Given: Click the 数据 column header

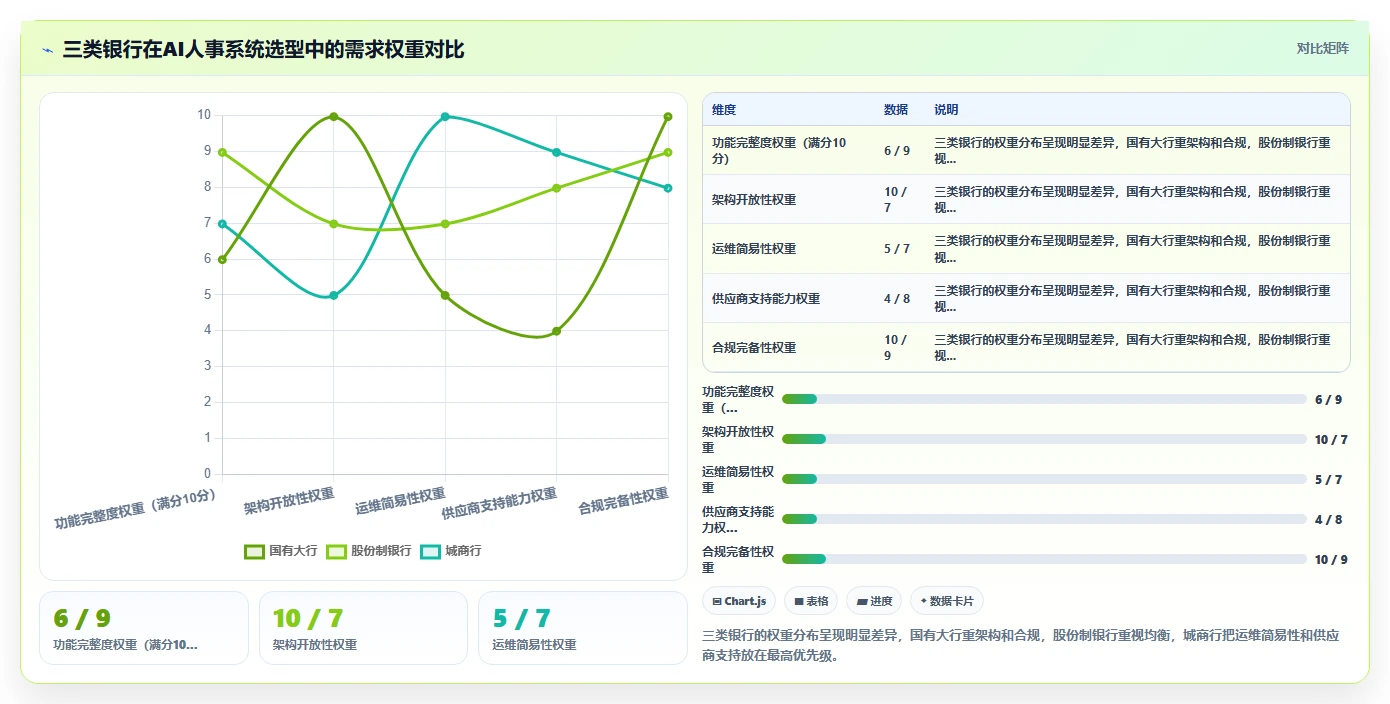Looking at the screenshot, I should click(x=896, y=110).
